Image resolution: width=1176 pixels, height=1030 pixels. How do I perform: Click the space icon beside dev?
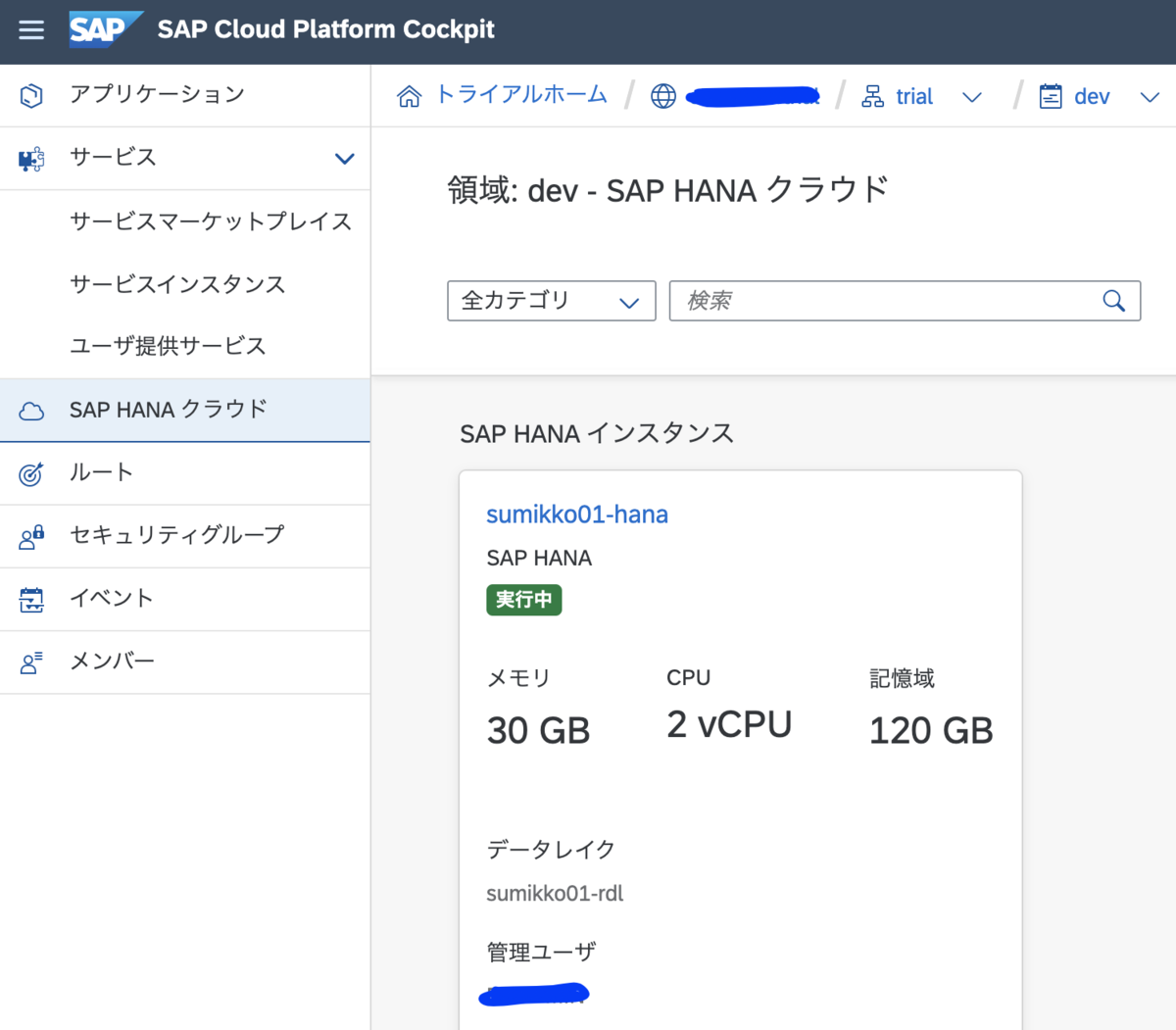(x=1051, y=96)
